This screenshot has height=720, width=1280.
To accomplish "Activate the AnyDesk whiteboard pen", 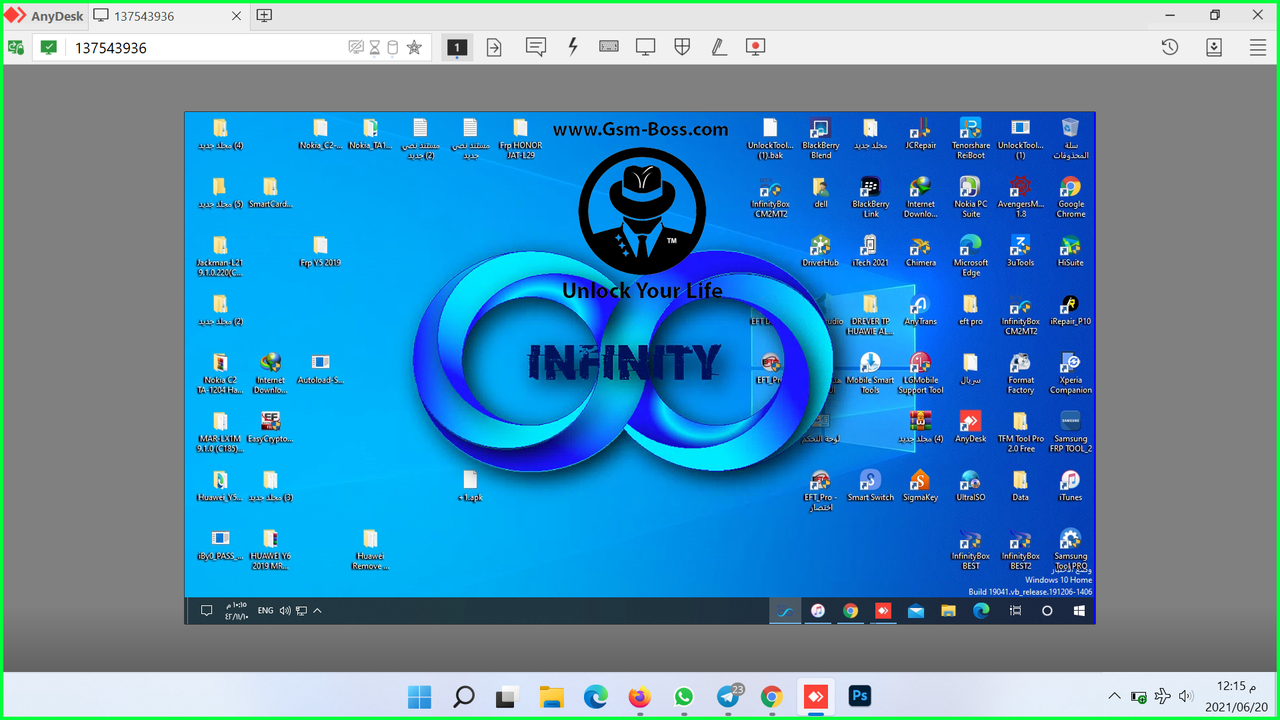I will click(x=719, y=47).
